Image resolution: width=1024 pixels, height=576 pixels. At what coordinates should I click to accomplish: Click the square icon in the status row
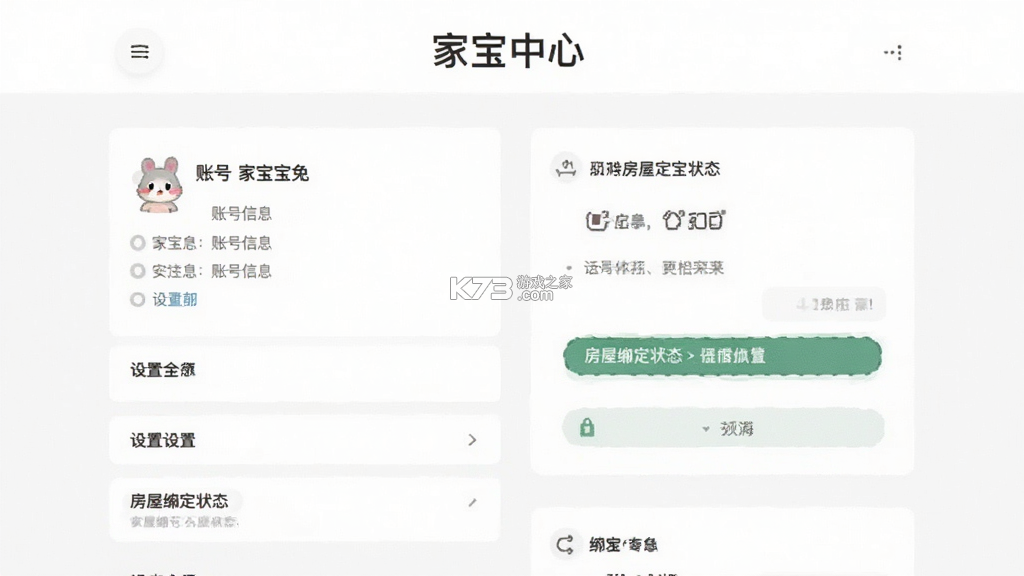[x=597, y=221]
